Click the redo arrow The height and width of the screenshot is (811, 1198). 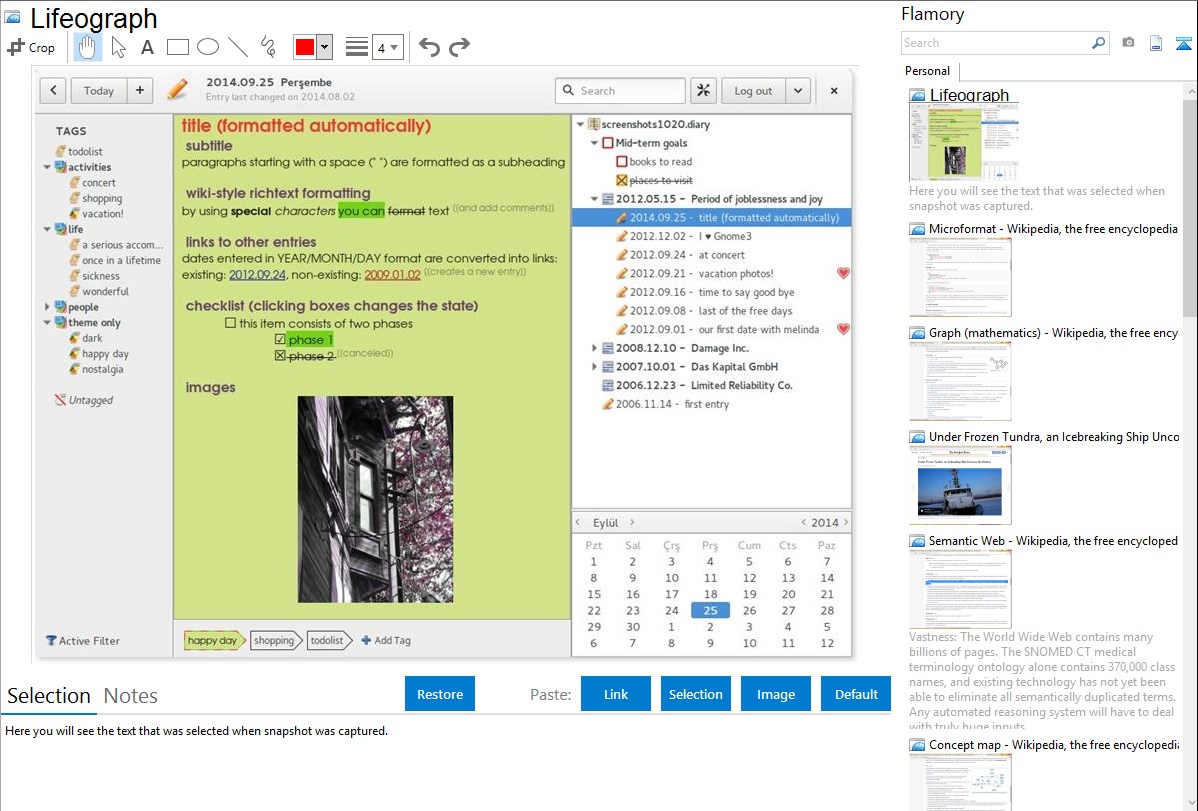[x=459, y=47]
